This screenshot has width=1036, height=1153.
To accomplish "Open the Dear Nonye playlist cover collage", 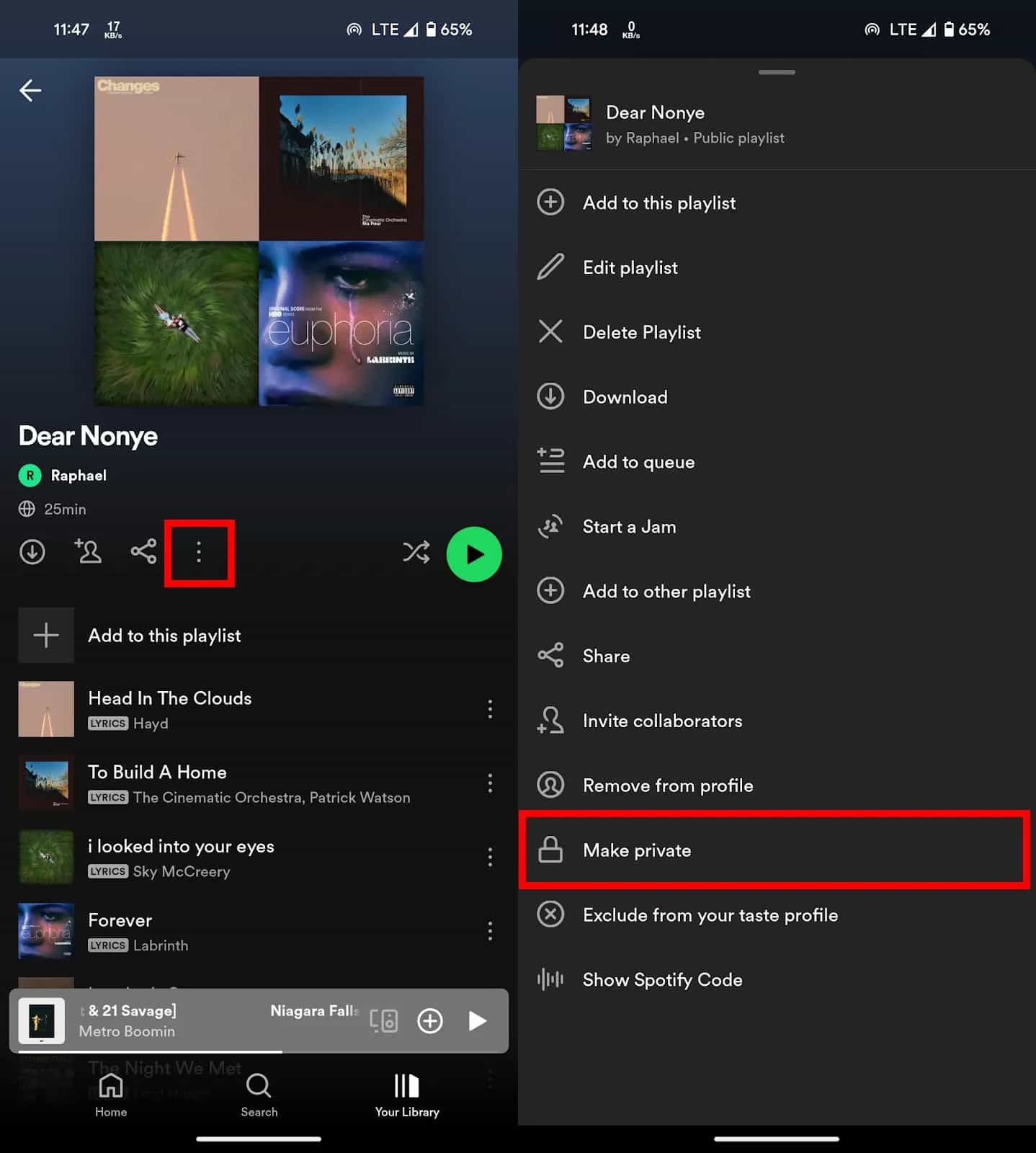I will 259,241.
